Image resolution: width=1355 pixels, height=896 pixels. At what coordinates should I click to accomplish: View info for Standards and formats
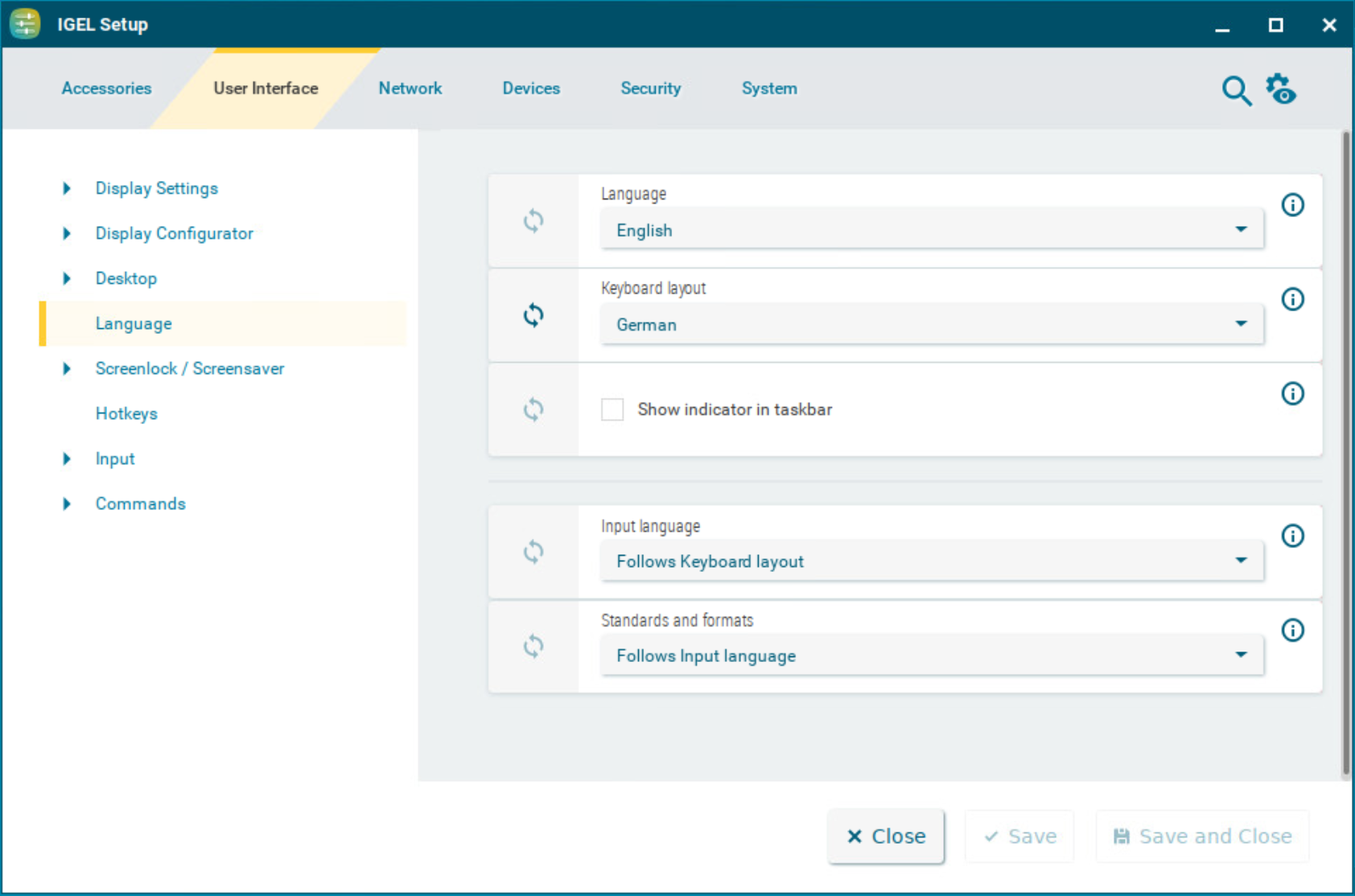pos(1292,630)
